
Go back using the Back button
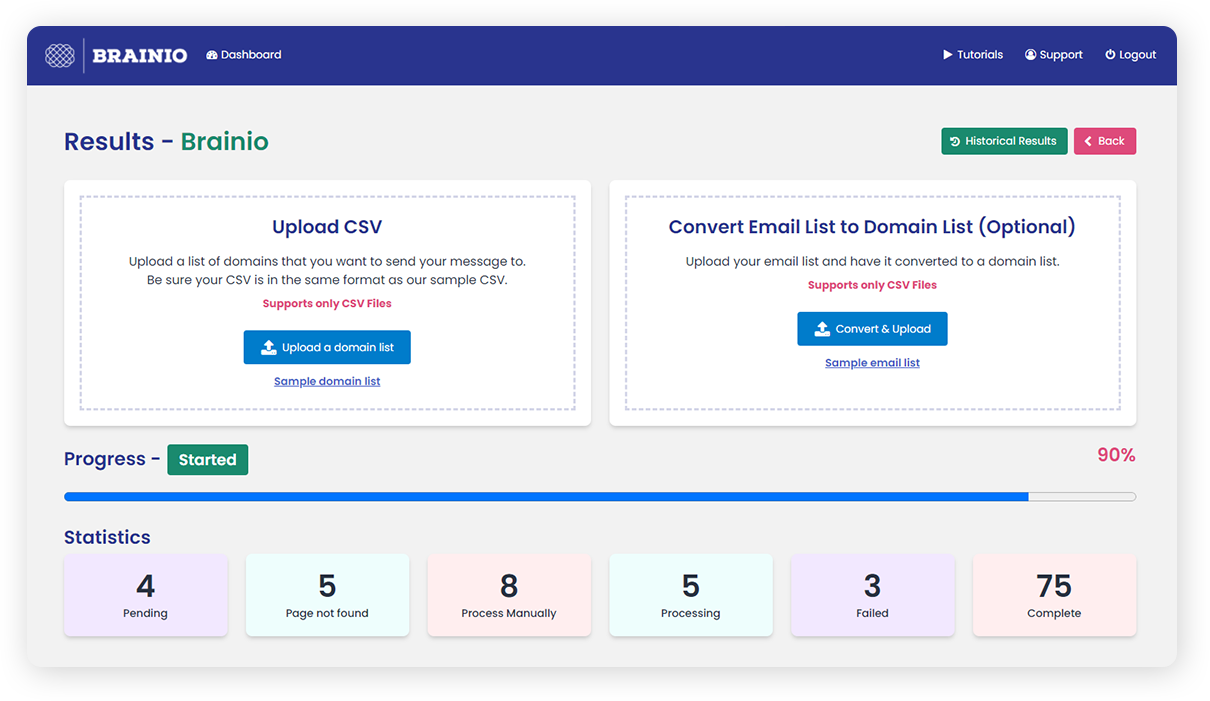1105,141
